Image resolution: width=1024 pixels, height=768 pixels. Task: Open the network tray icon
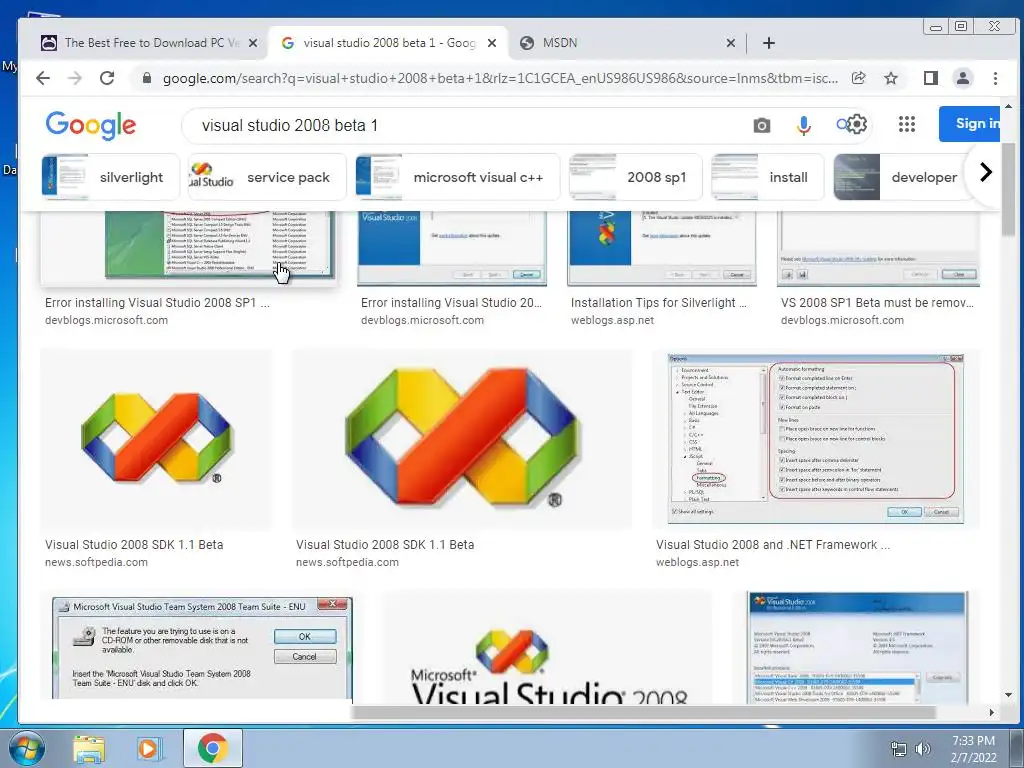pyautogui.click(x=899, y=749)
